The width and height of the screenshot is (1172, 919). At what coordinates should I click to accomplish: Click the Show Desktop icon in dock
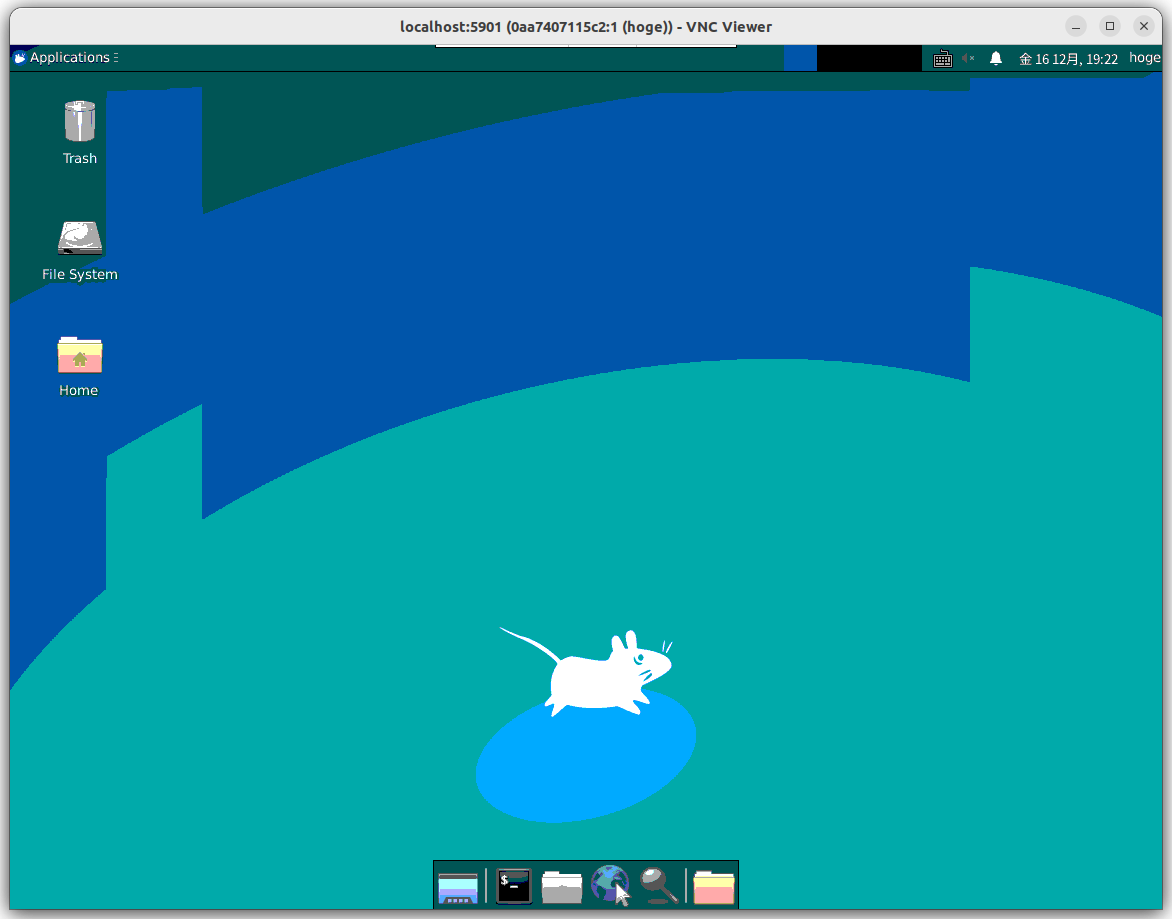tap(457, 887)
